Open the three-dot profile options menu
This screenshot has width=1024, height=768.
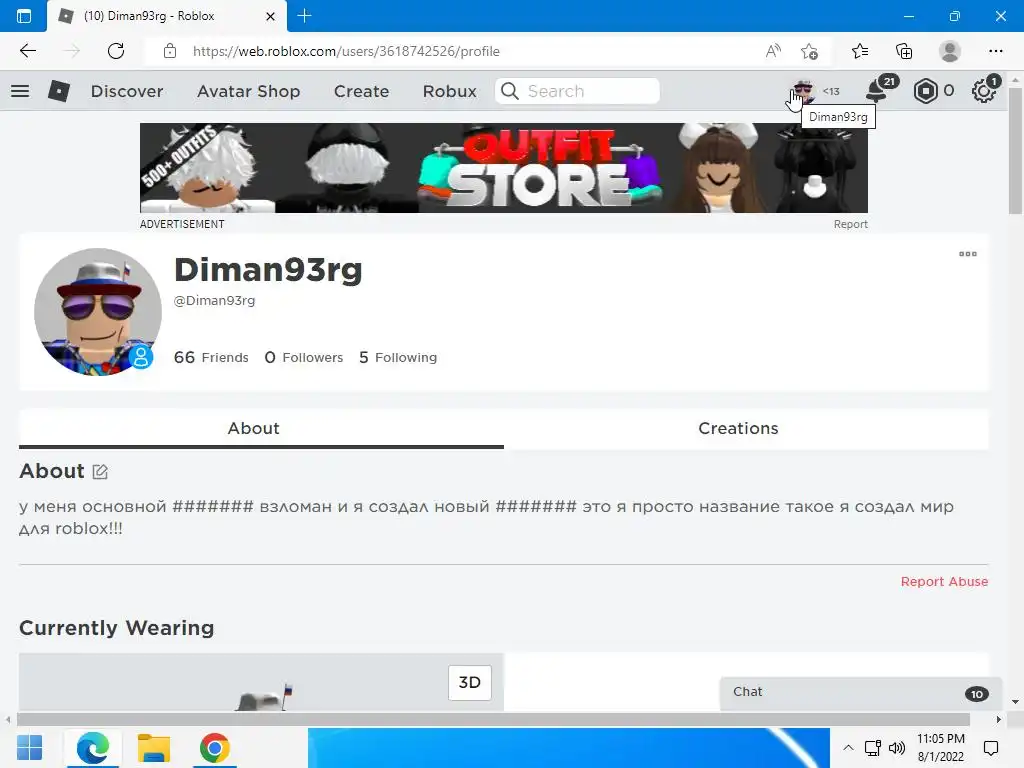[968, 254]
